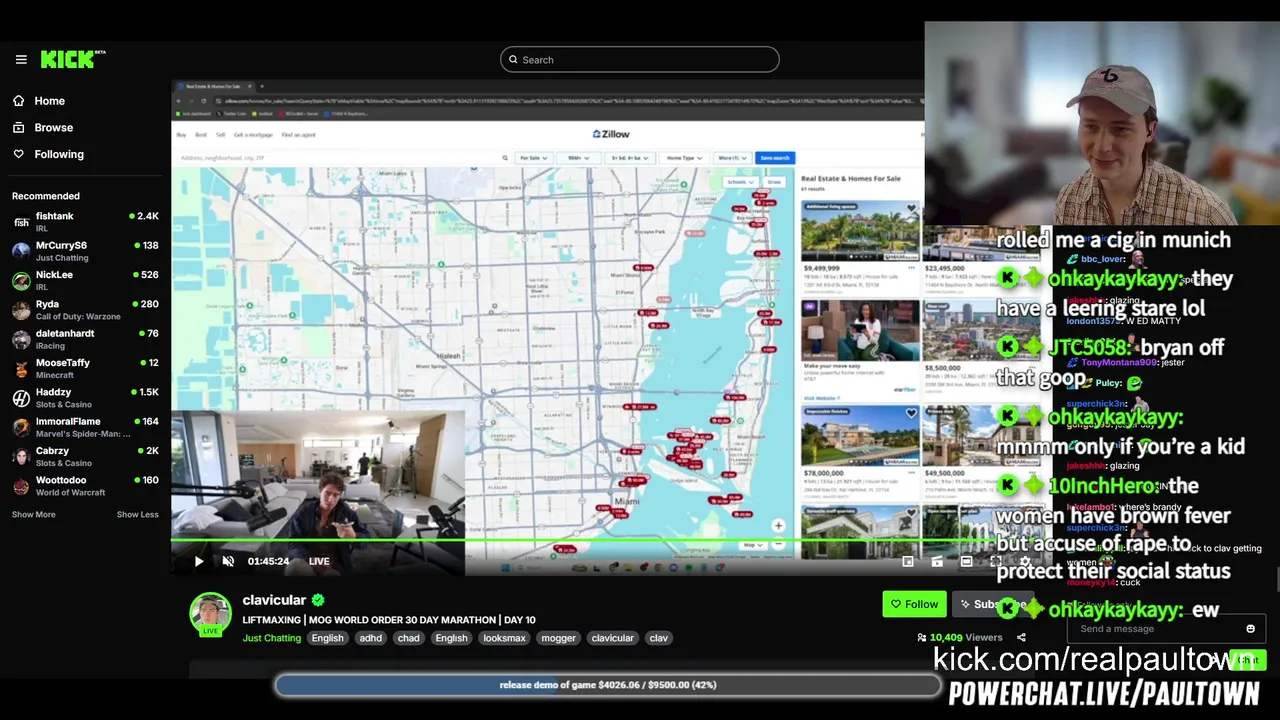Open the beds and baths filter dropdown
This screenshot has height=720, width=1280.
pyautogui.click(x=630, y=158)
